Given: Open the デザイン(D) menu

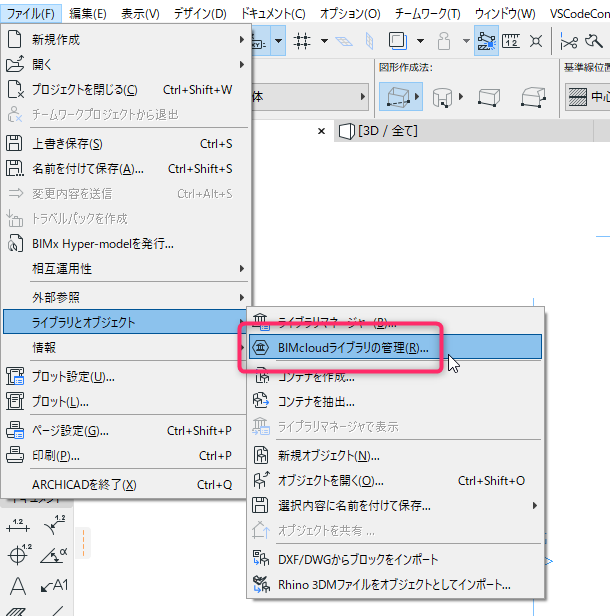Looking at the screenshot, I should click(x=200, y=14).
